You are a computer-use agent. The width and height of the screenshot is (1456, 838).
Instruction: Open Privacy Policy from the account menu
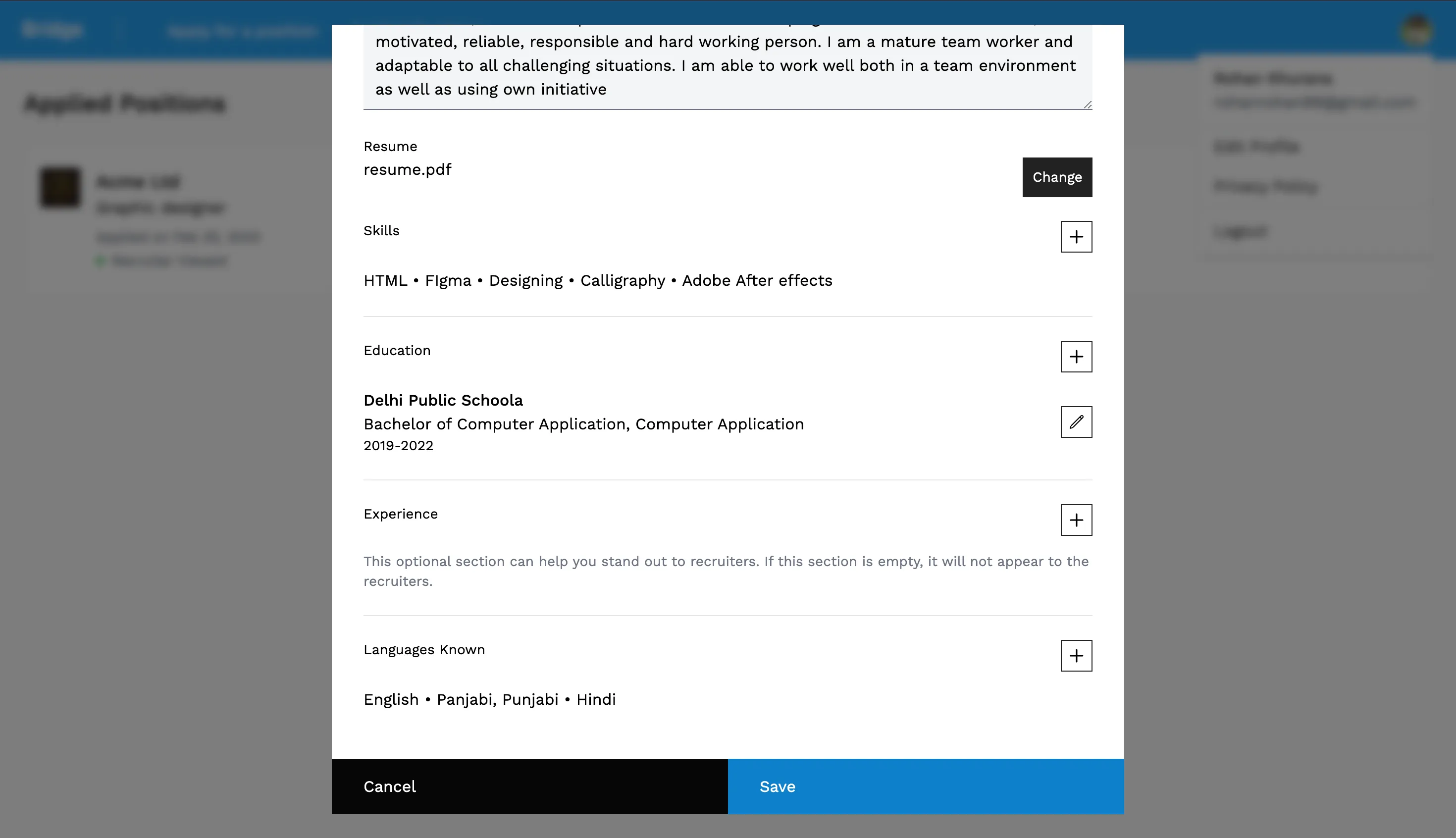coord(1265,187)
